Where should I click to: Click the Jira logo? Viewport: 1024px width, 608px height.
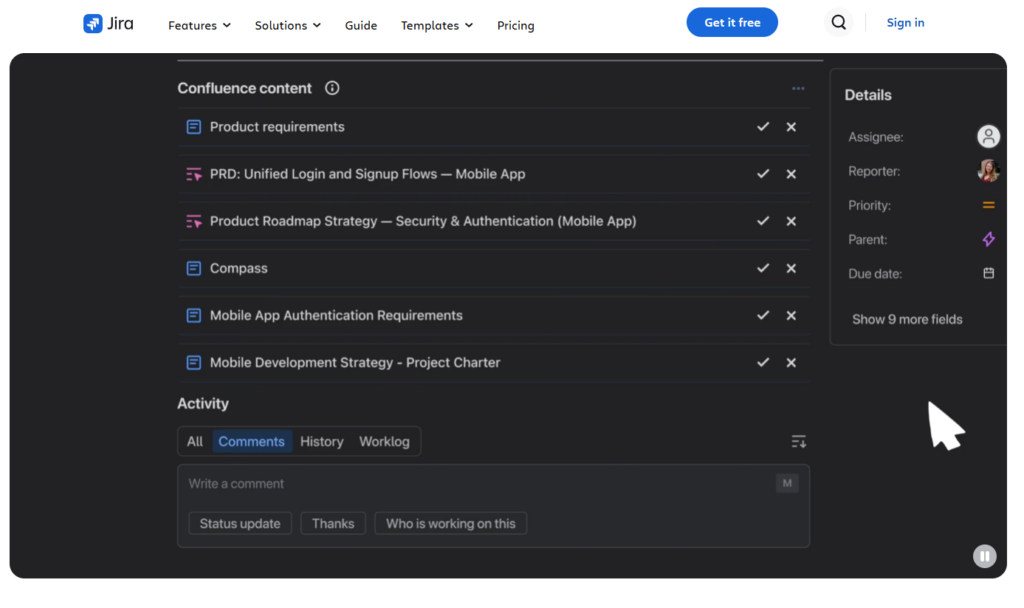[x=108, y=24]
